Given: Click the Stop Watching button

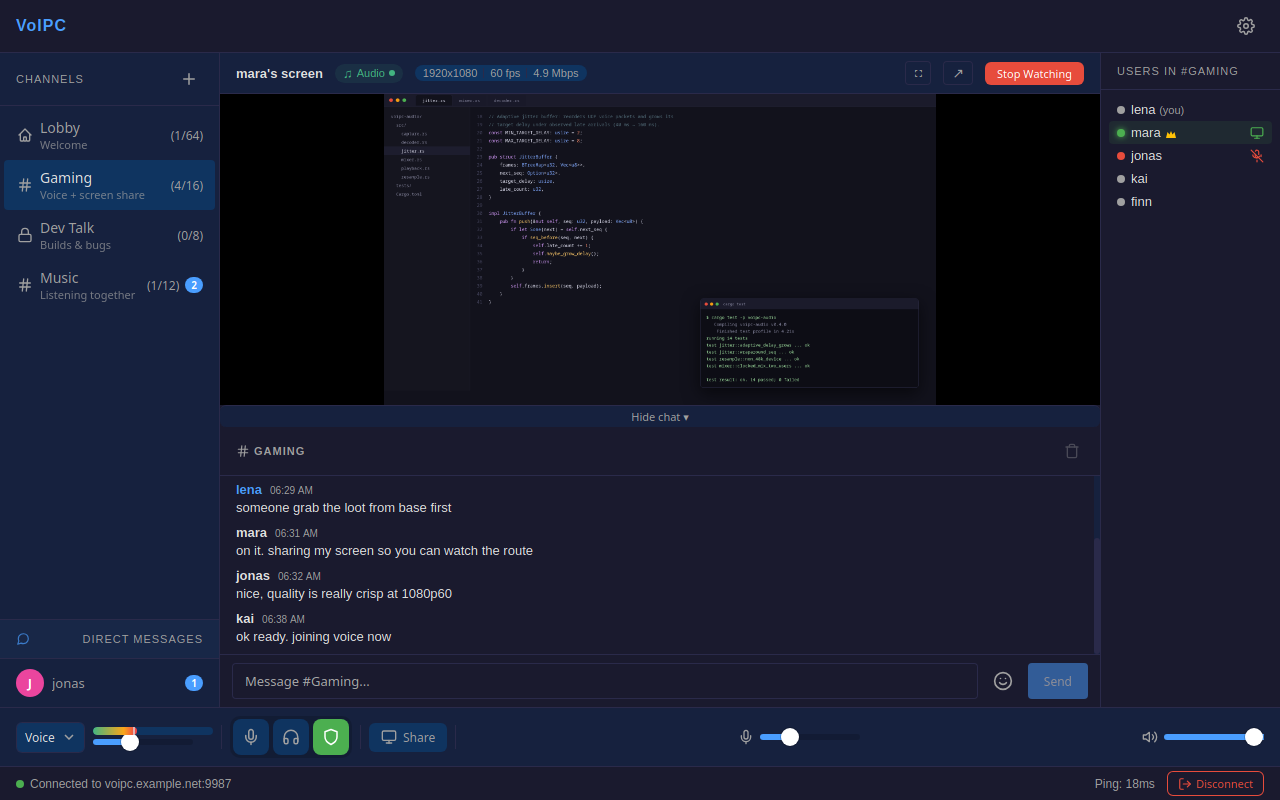Looking at the screenshot, I should pyautogui.click(x=1034, y=73).
